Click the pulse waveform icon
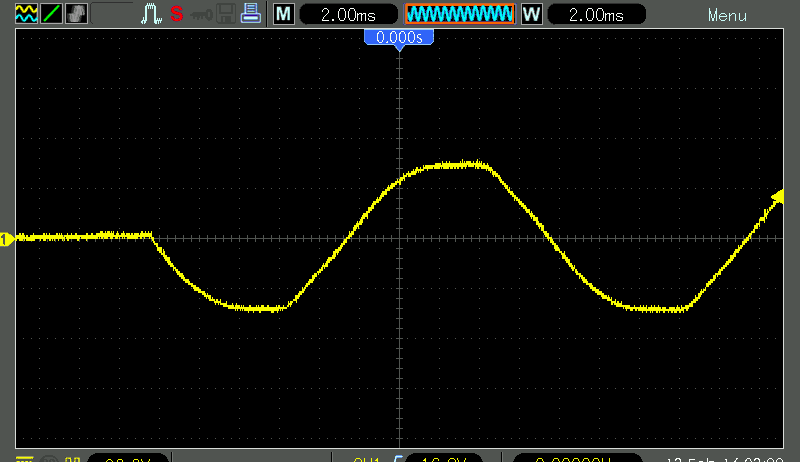 tap(151, 14)
